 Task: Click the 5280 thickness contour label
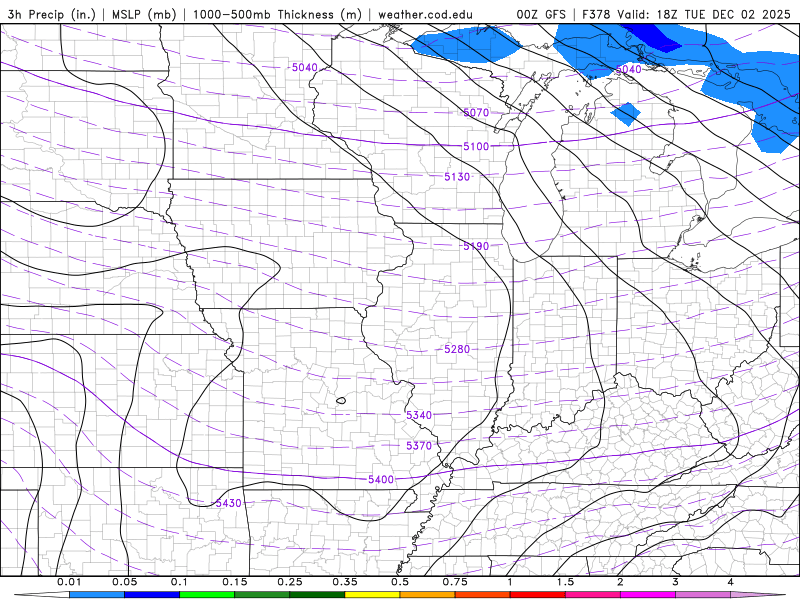tap(457, 349)
